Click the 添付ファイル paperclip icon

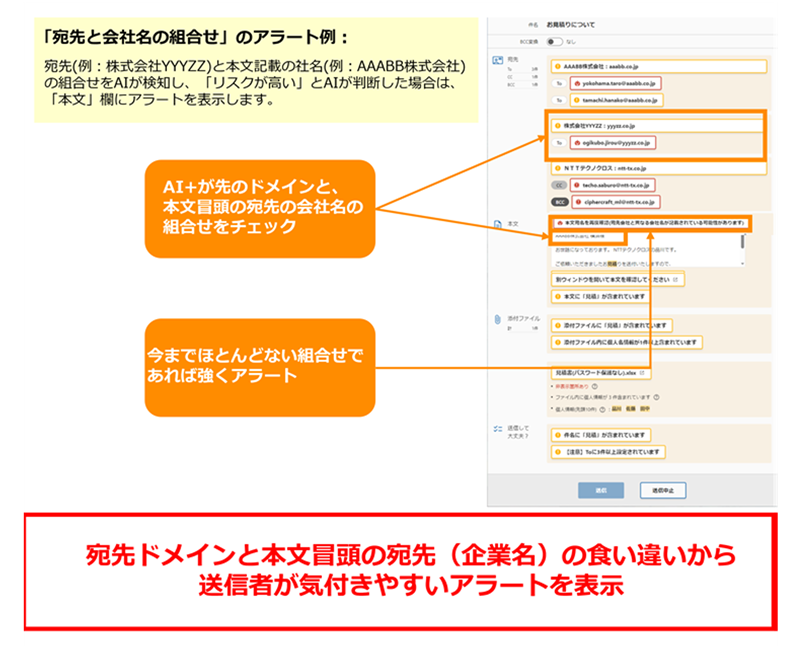click(497, 319)
